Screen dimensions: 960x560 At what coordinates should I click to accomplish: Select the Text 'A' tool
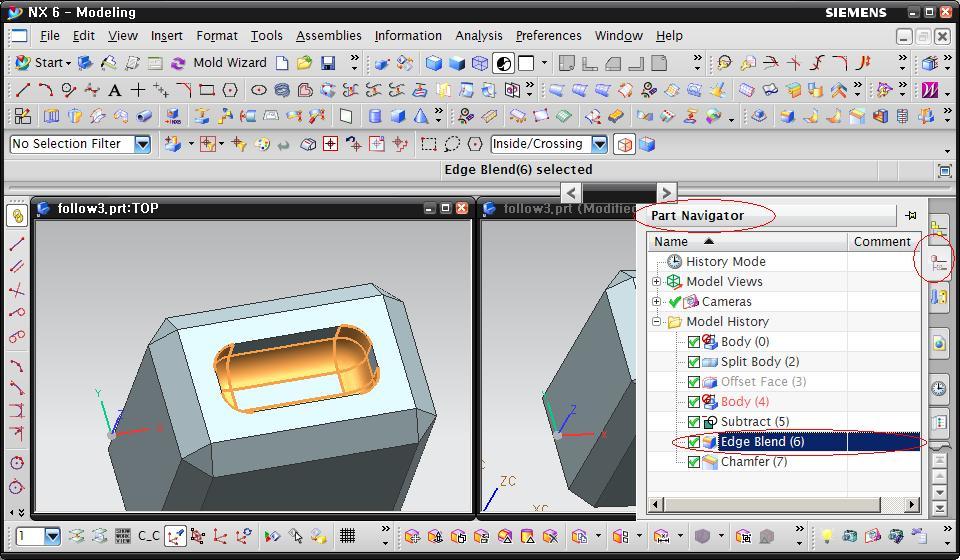tap(115, 90)
